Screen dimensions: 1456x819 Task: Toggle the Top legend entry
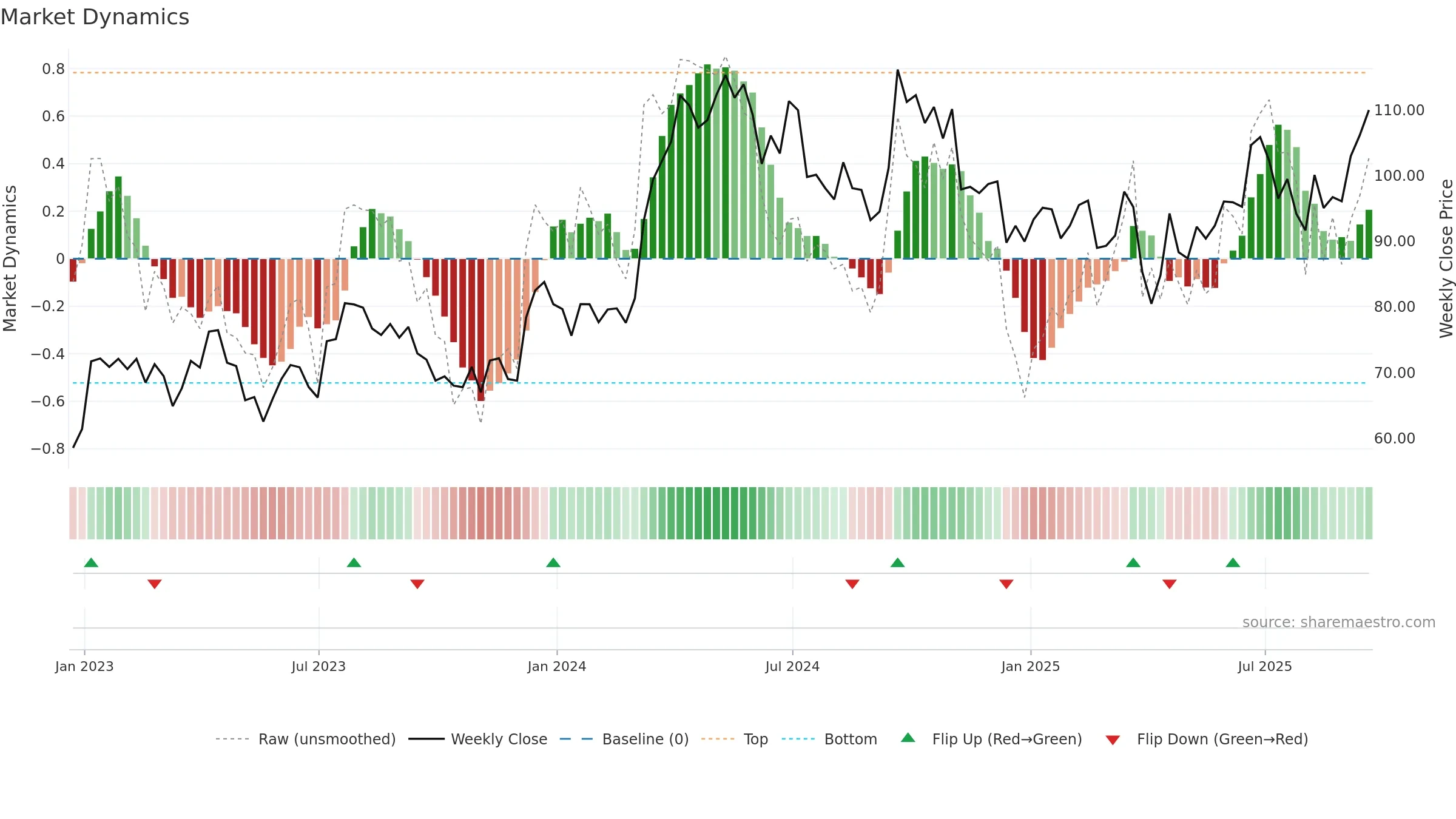(x=734, y=739)
